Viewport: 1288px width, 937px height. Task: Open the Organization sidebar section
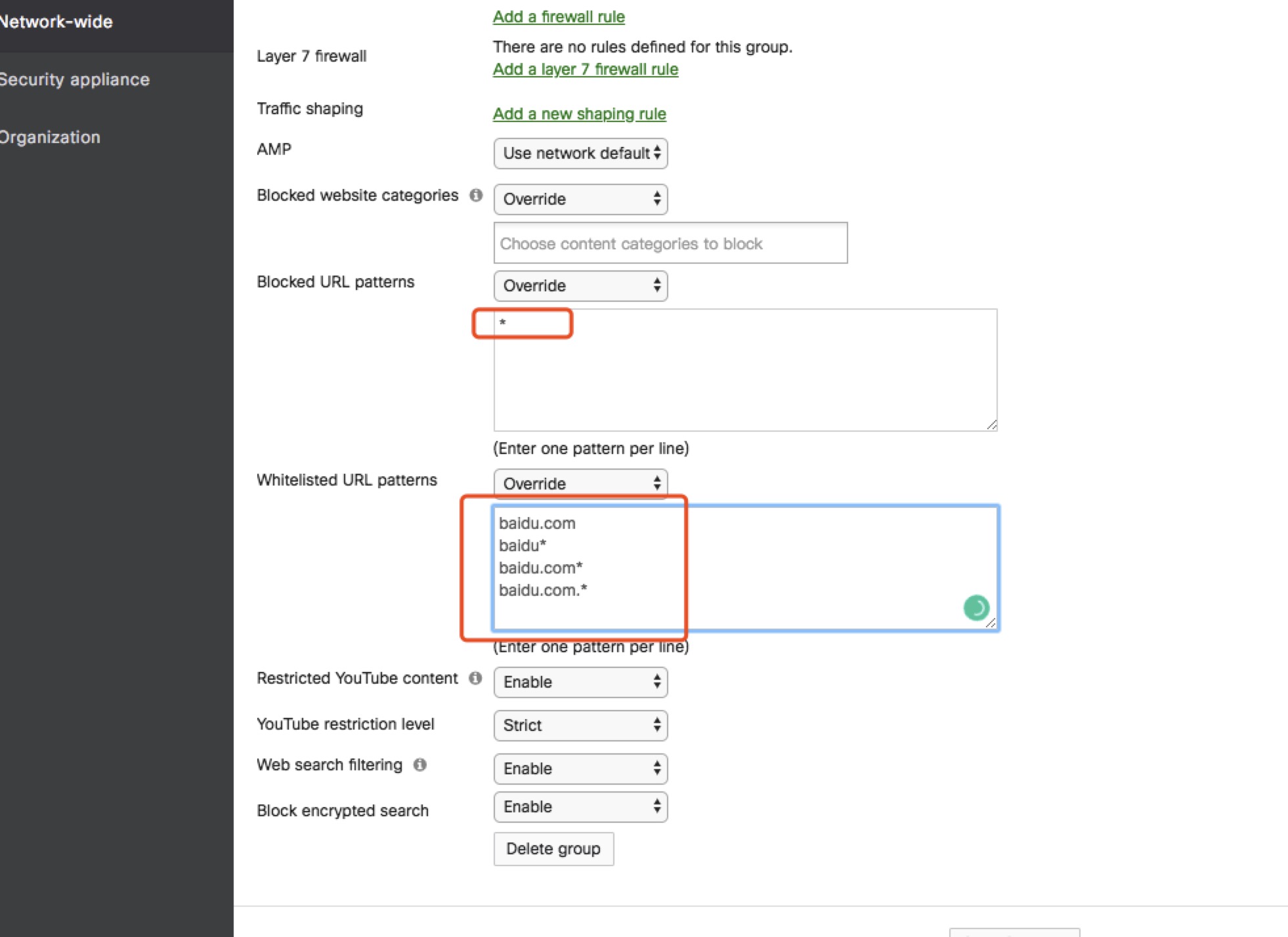coord(50,137)
